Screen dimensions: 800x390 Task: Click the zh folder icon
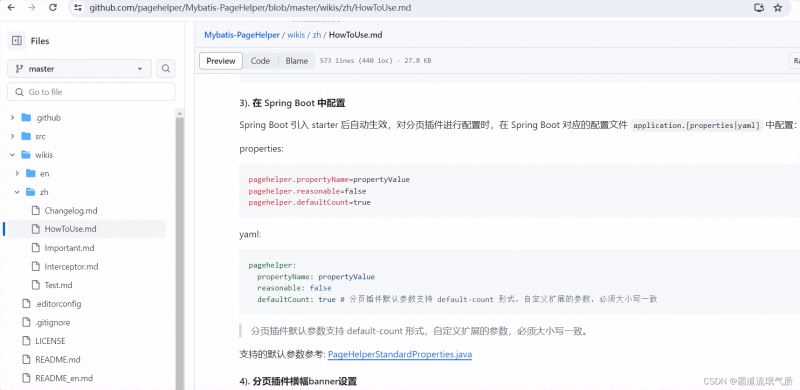(x=31, y=192)
